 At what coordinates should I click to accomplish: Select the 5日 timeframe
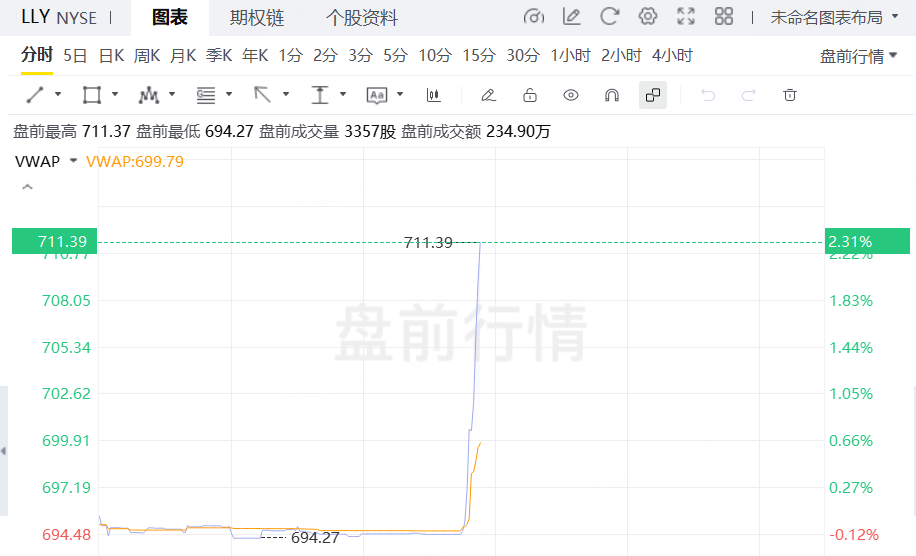tap(75, 55)
